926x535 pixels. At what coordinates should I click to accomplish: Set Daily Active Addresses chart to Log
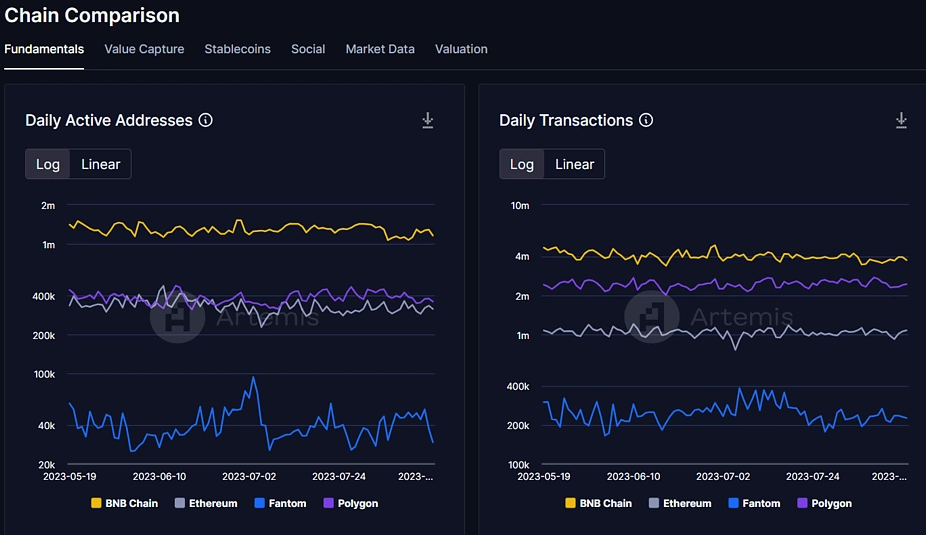(48, 164)
